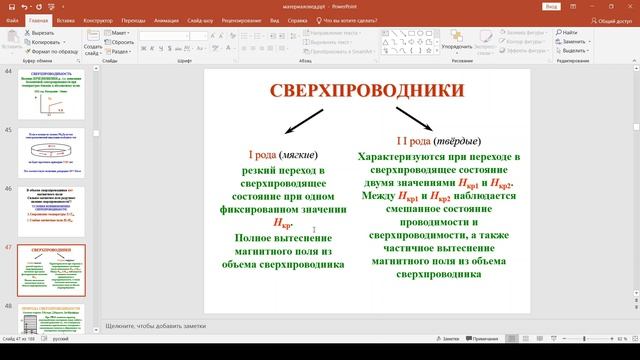Image resolution: width=640 pixels, height=360 pixels.
Task: Apply Формат по образцу format painter
Action: 51,51
